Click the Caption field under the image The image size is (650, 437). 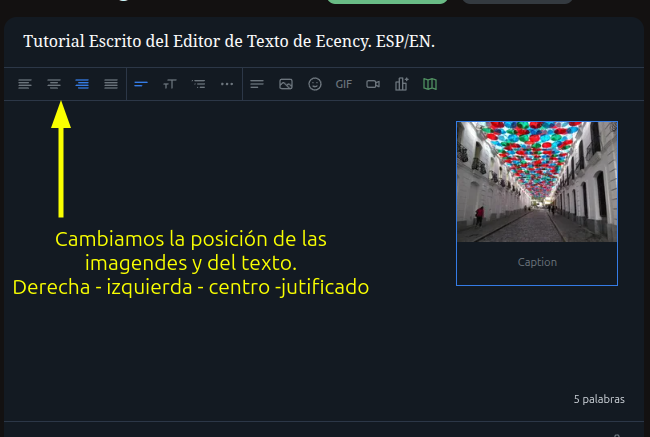[x=537, y=262]
